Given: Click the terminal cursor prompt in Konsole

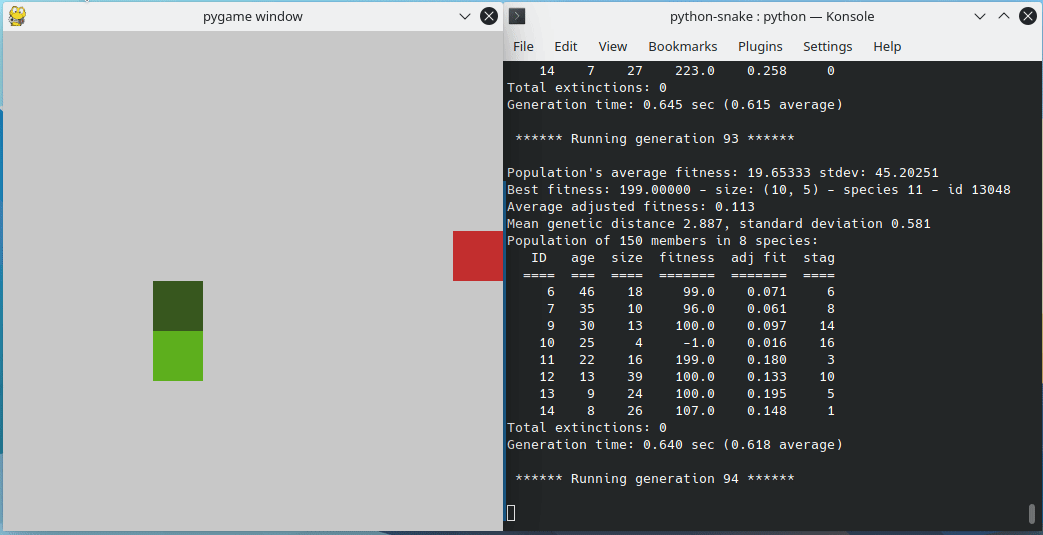Looking at the screenshot, I should 511,512.
